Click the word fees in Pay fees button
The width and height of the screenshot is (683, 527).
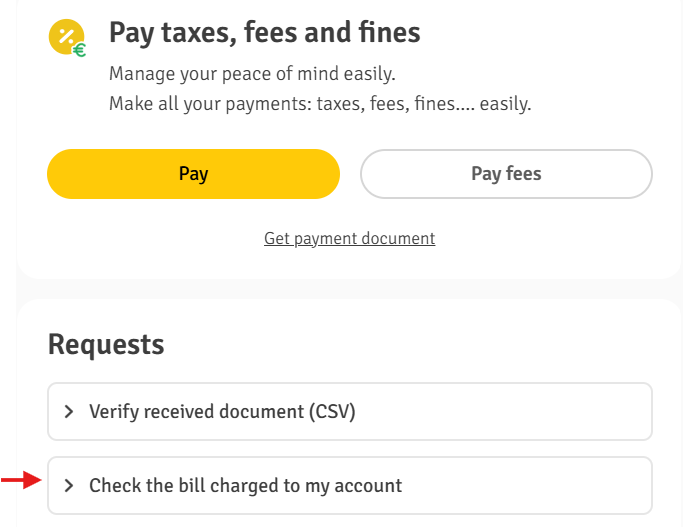[x=524, y=173]
